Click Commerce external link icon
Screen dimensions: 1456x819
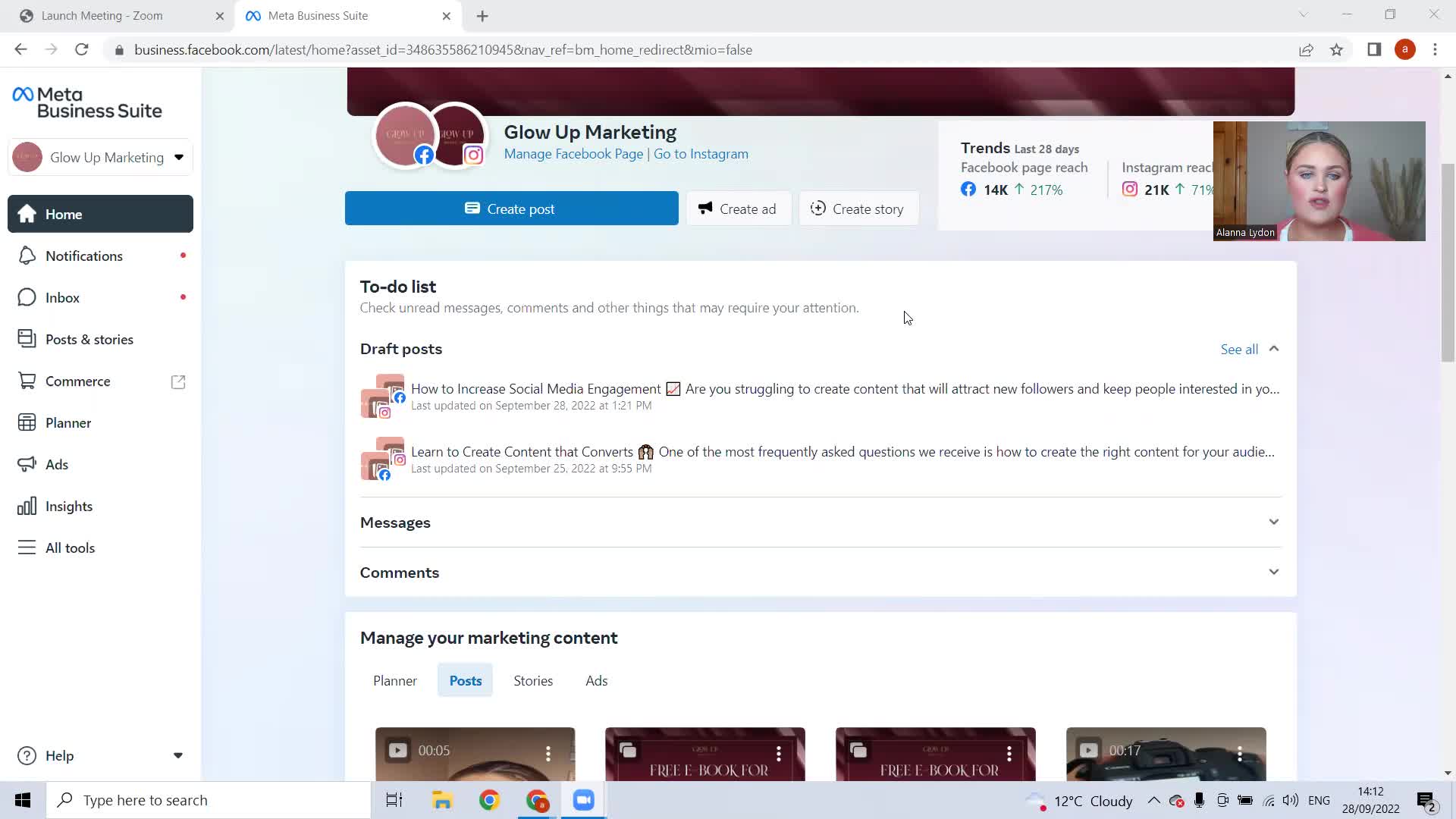click(178, 381)
